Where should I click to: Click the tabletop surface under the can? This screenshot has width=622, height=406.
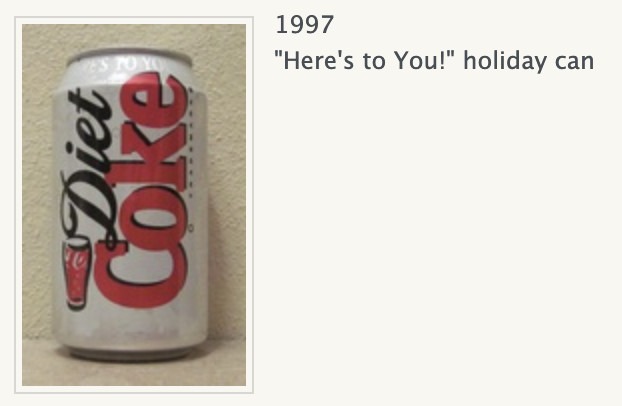[x=134, y=373]
